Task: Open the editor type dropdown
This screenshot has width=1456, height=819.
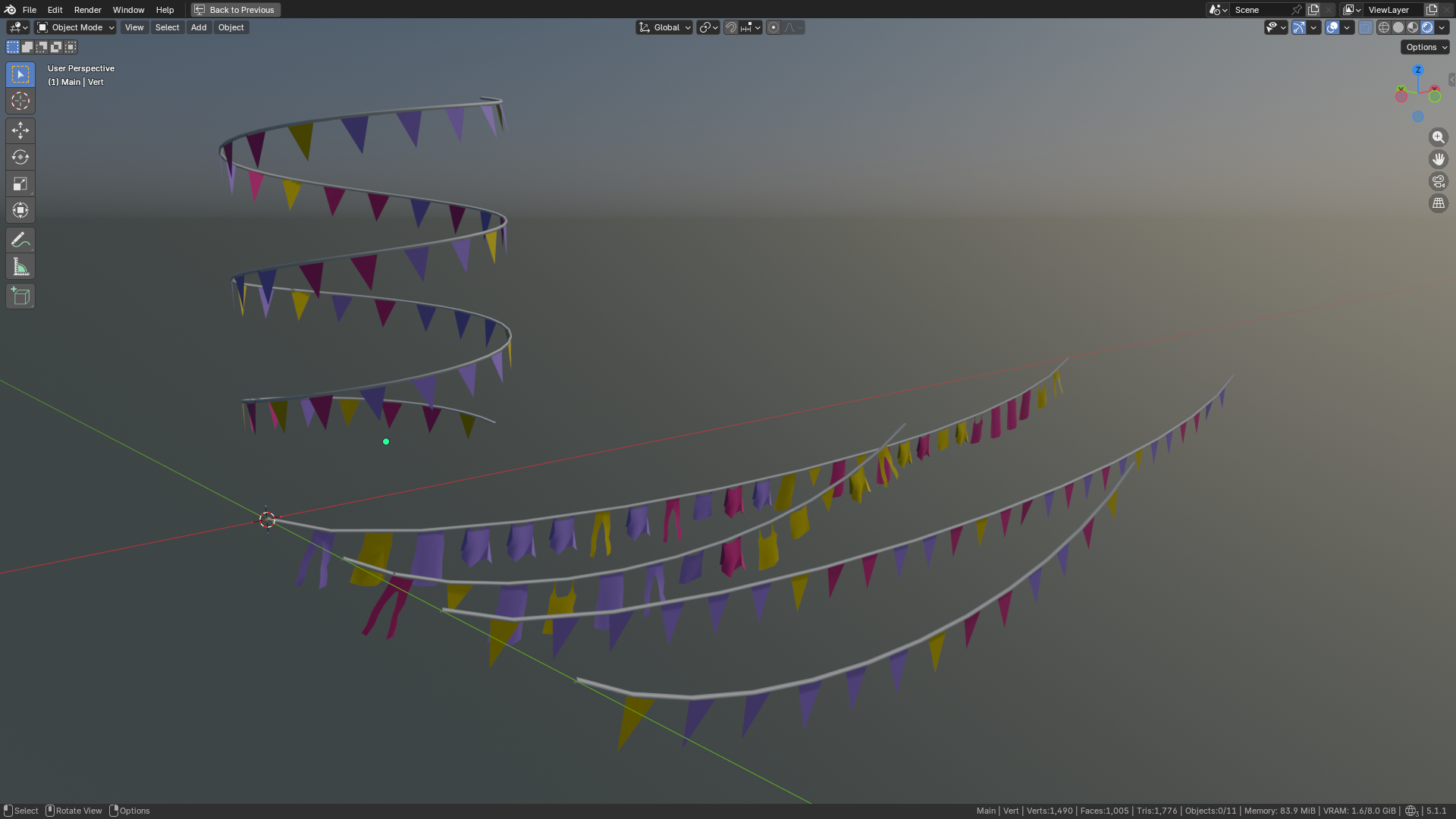Action: click(x=17, y=27)
